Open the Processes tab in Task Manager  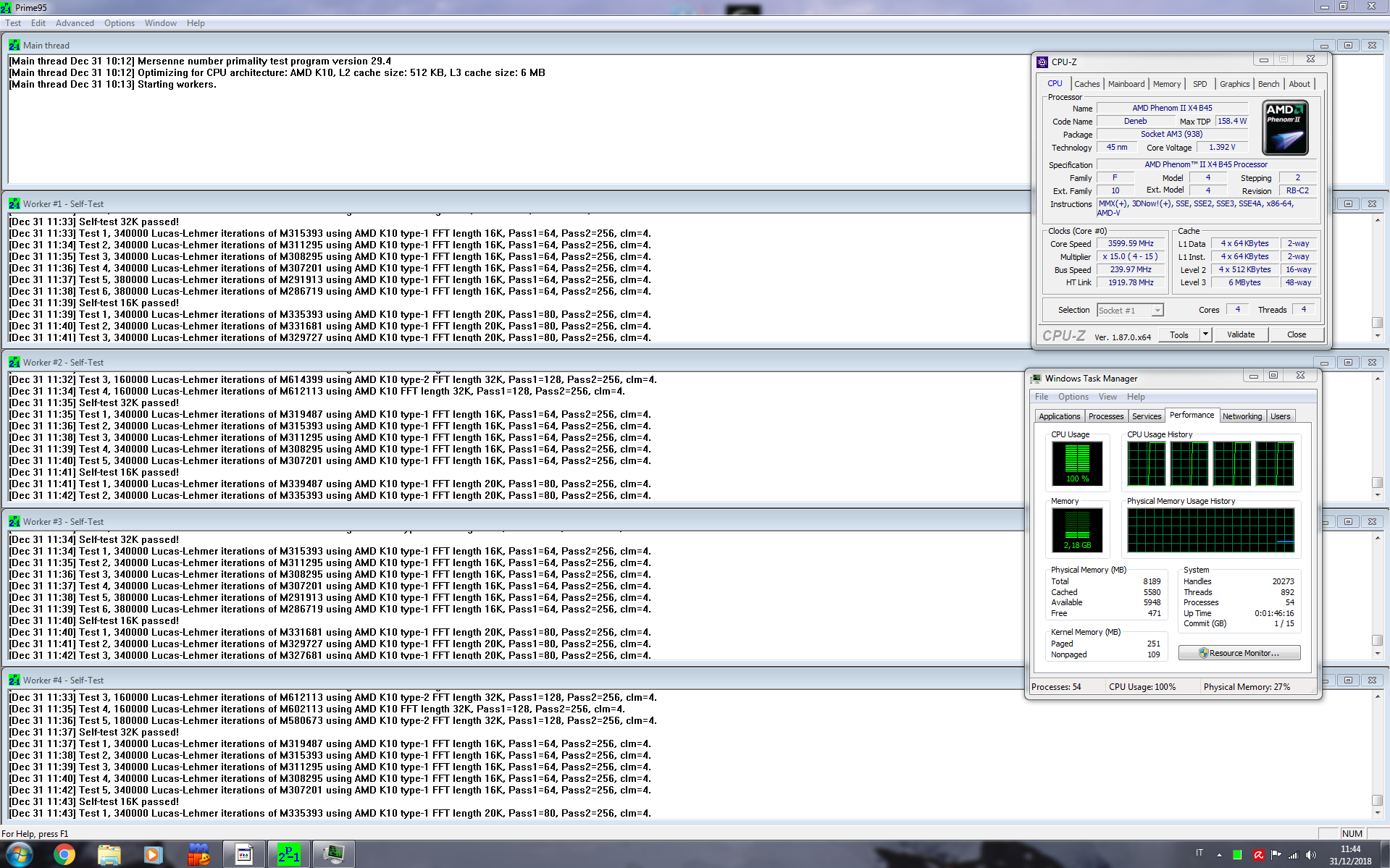pos(1106,416)
